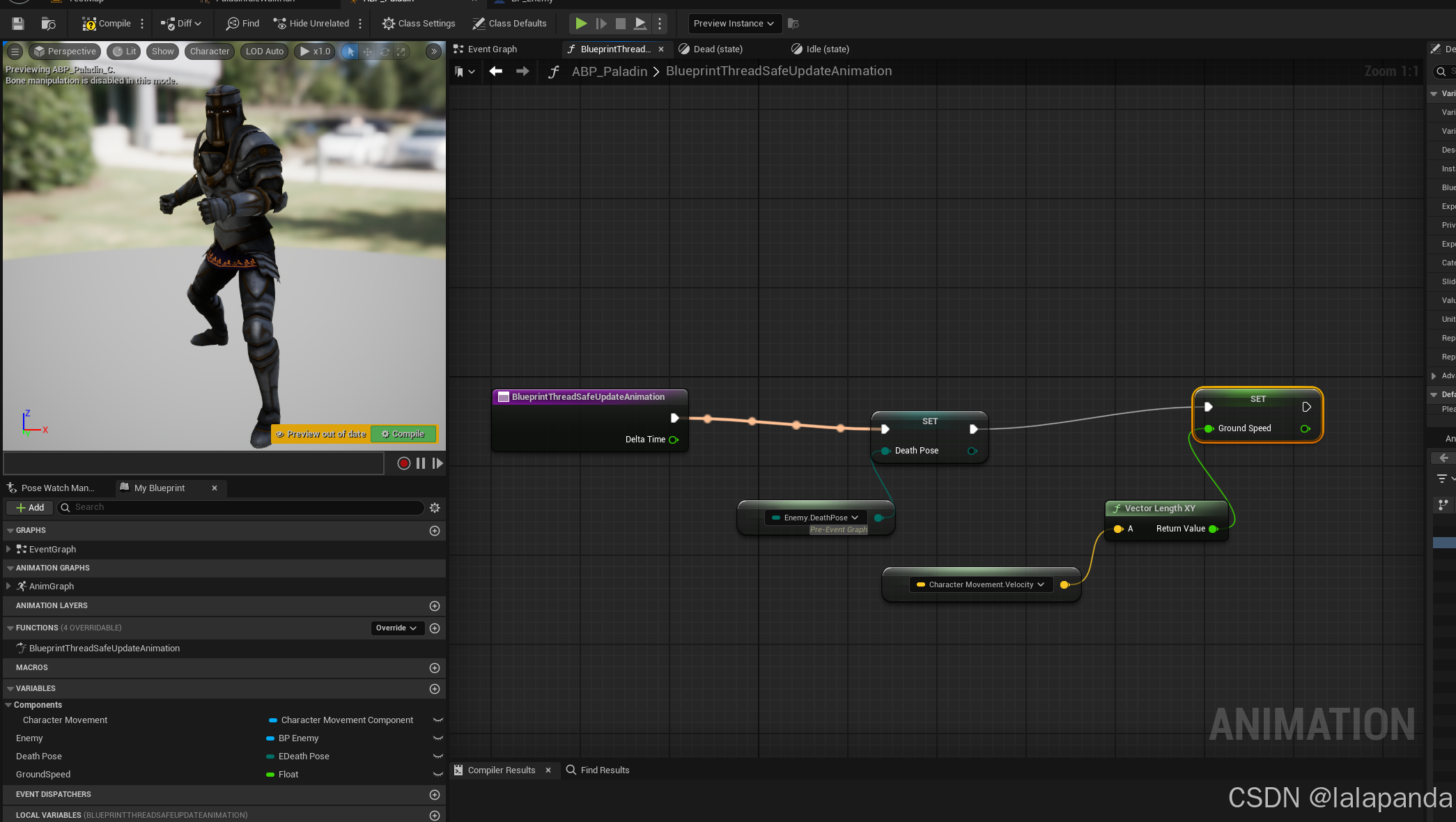Toggle the record animation button

tap(403, 463)
